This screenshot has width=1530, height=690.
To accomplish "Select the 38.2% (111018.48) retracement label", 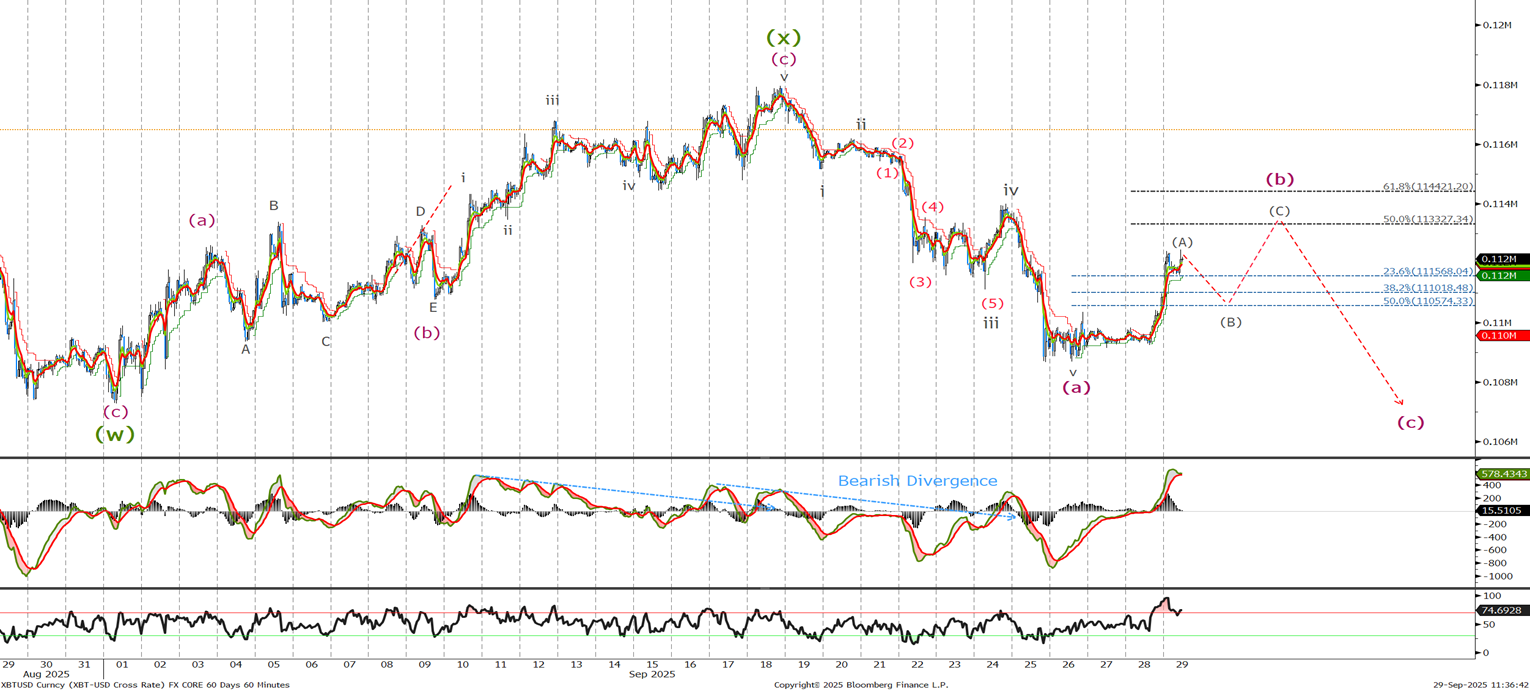I will (1428, 288).
